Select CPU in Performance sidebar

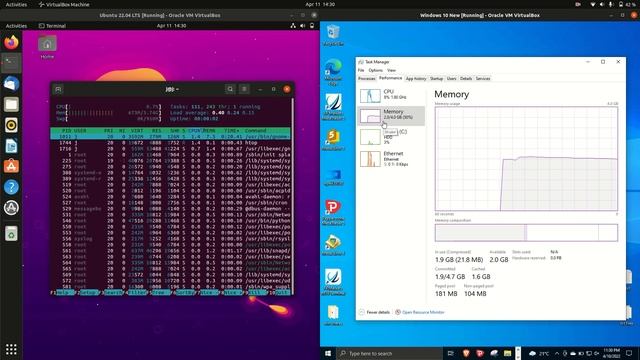pos(391,96)
